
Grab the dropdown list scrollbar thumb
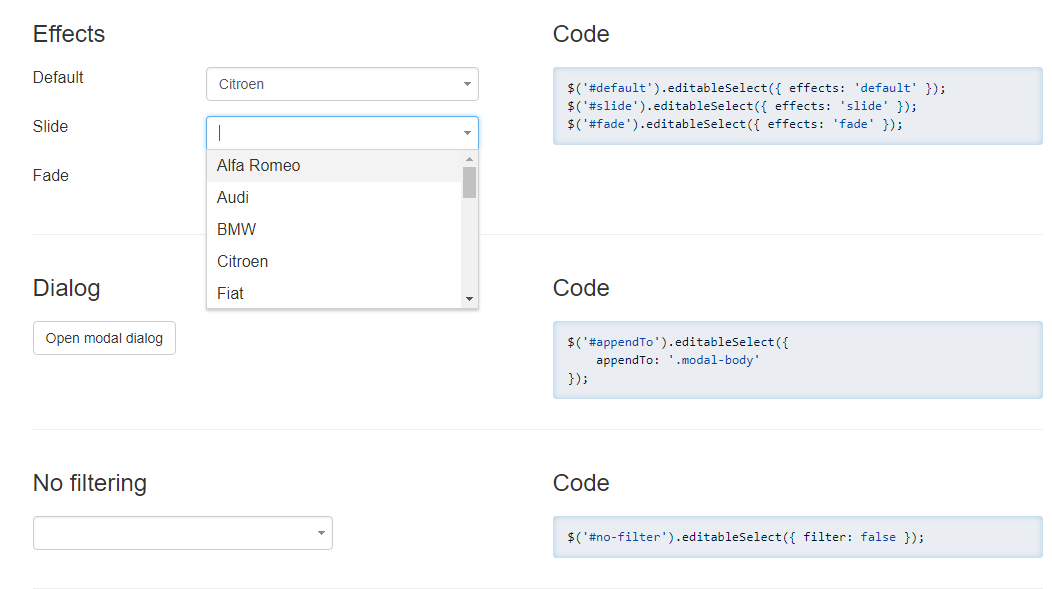pos(469,182)
